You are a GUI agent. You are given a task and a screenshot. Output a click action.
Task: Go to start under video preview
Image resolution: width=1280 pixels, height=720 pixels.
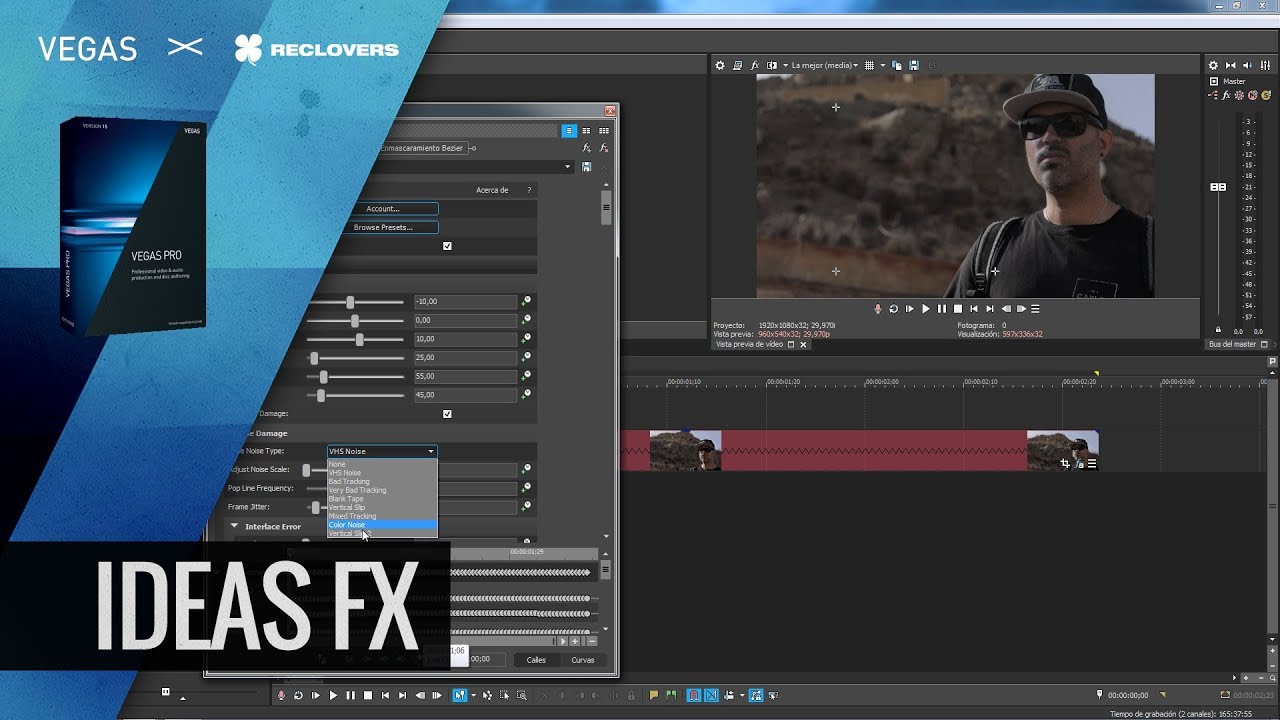click(974, 309)
